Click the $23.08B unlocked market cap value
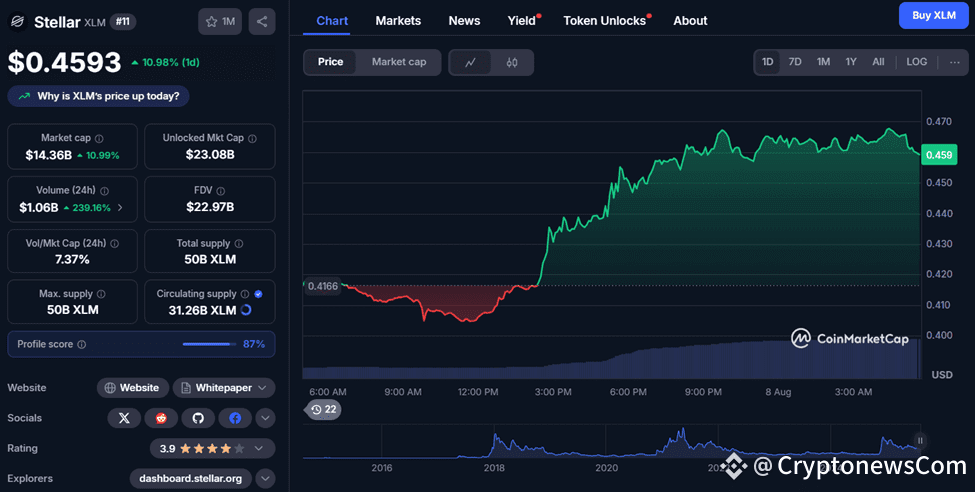Screen dimensions: 975x492 tap(210, 155)
